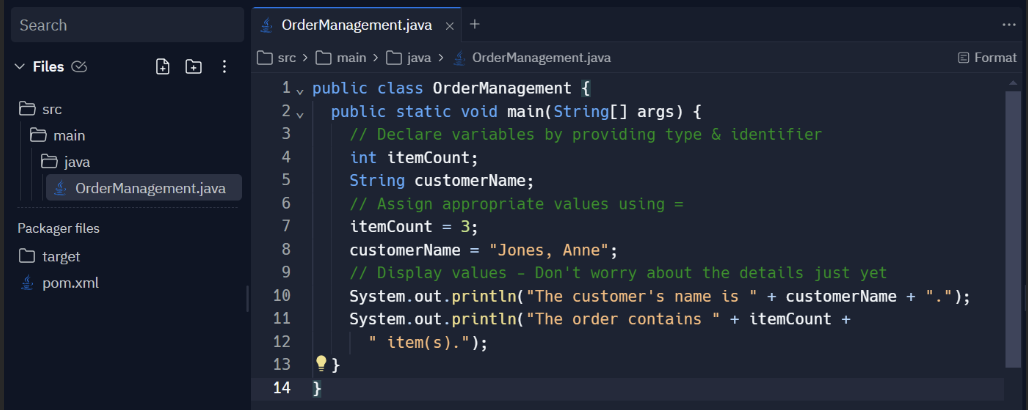Click the Search files input field
Image resolution: width=1028 pixels, height=410 pixels.
coord(127,26)
